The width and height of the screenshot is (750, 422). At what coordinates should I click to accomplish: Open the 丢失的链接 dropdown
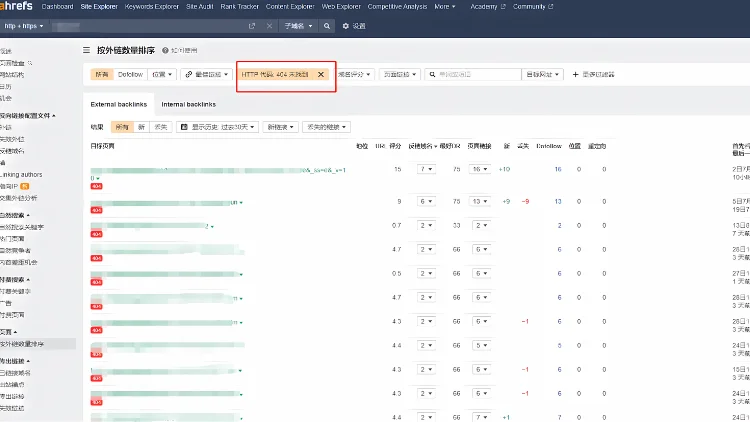coord(326,127)
